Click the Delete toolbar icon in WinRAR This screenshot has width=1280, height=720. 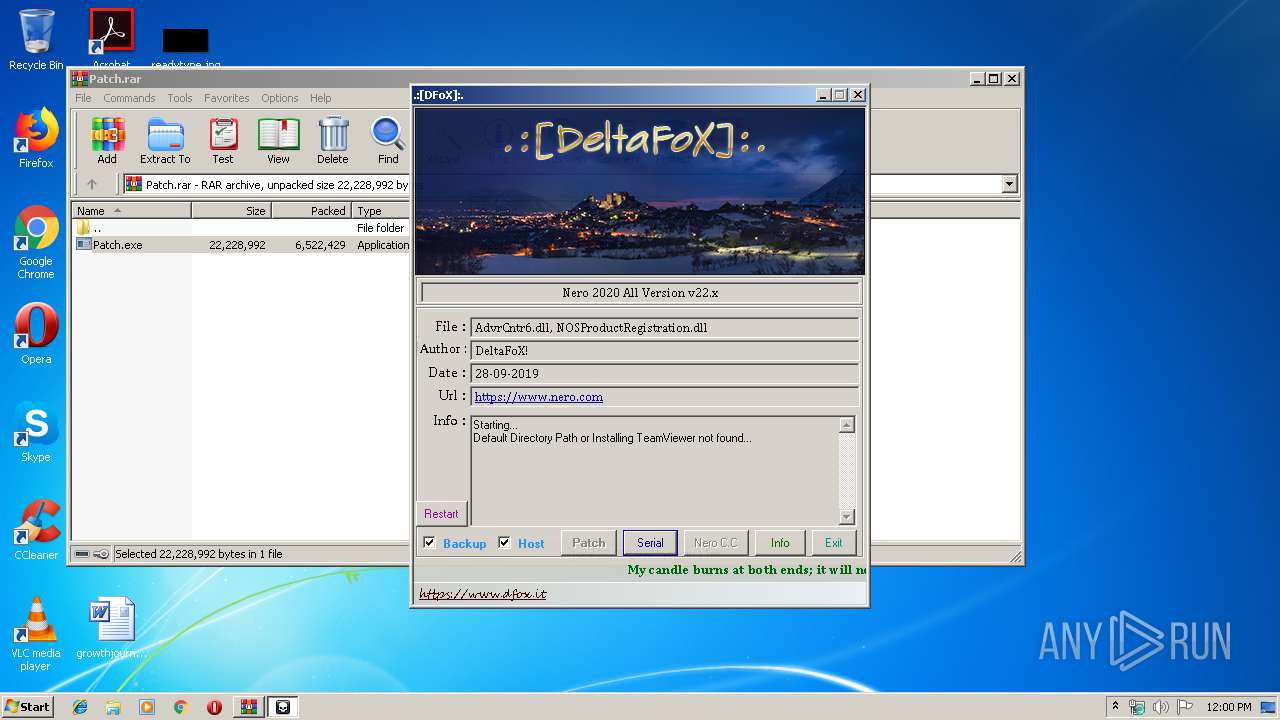click(333, 141)
